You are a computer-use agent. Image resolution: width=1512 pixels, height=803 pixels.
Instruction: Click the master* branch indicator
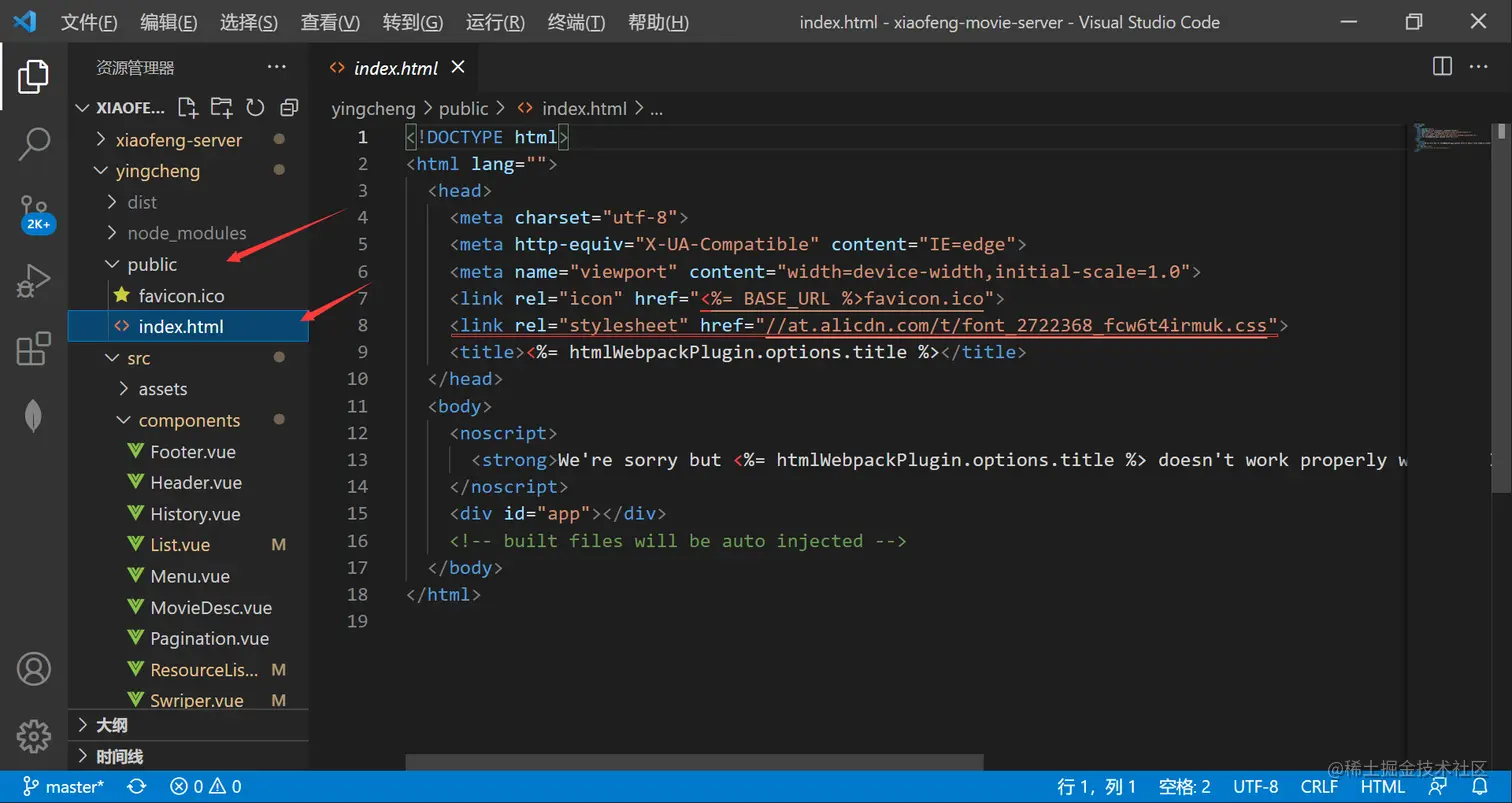pyautogui.click(x=63, y=787)
